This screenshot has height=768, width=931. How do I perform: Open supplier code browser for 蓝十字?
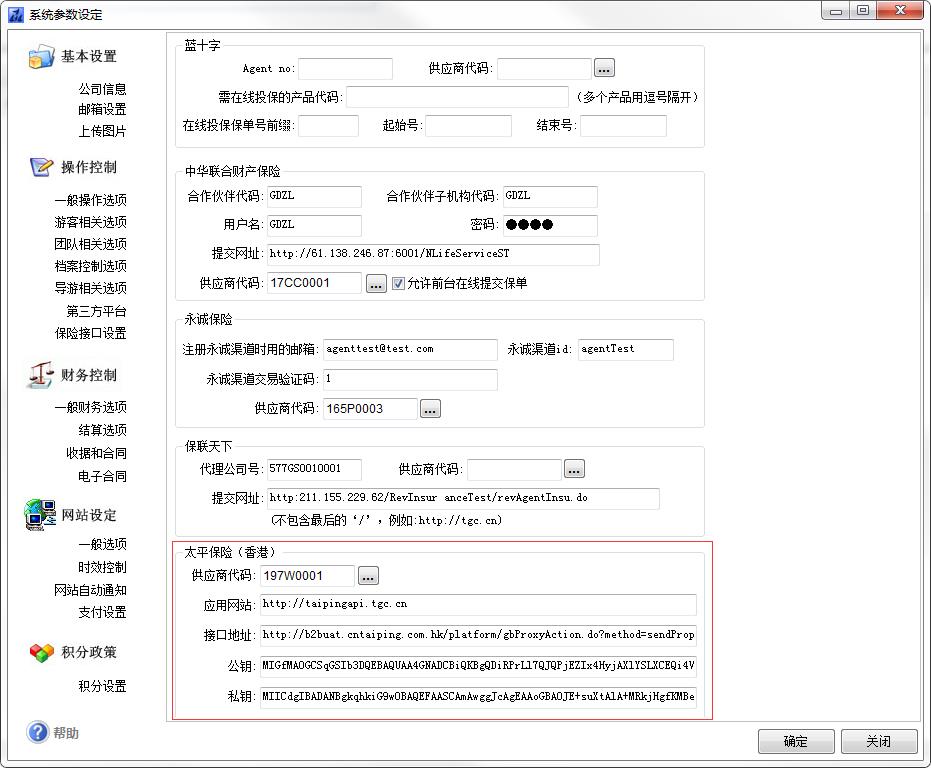tap(604, 69)
